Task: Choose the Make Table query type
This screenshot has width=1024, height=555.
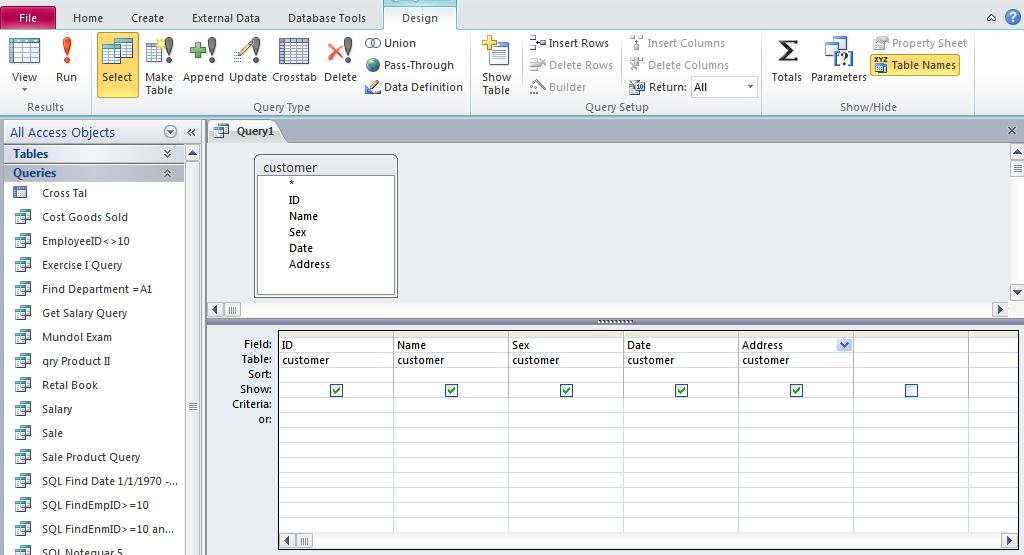Action: click(x=159, y=65)
